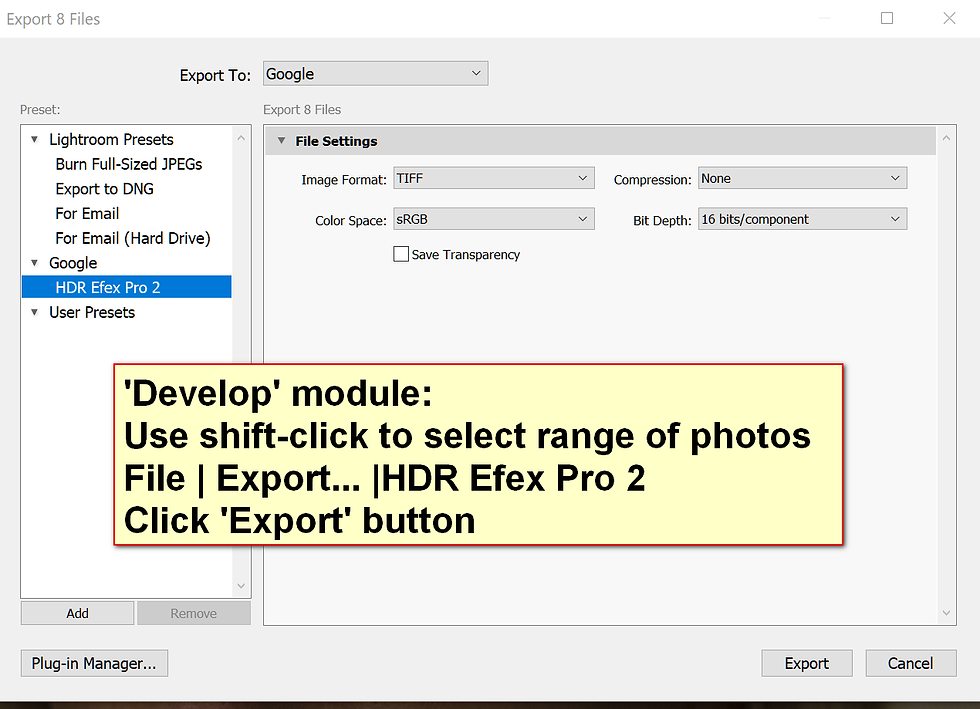The height and width of the screenshot is (709, 980).
Task: Click the Export button
Action: pos(807,663)
